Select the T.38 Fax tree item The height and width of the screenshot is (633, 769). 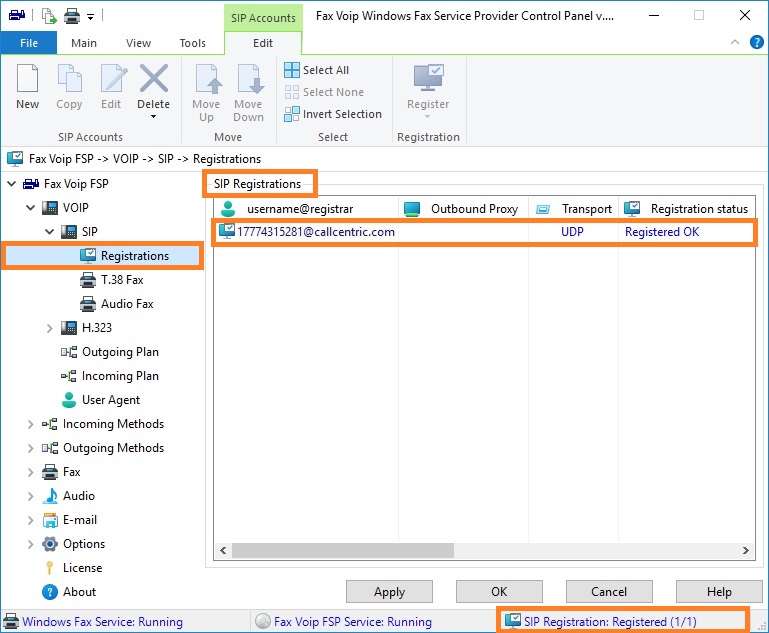click(112, 280)
